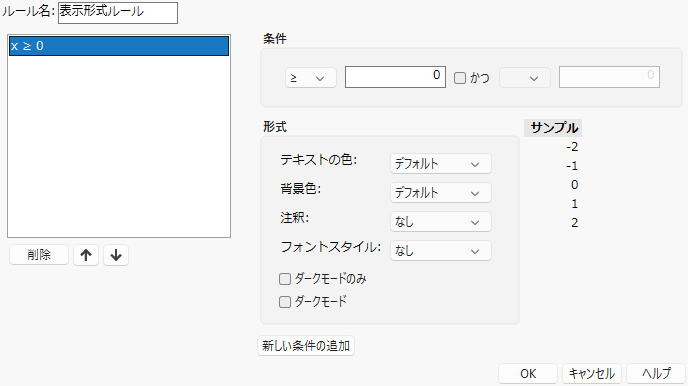Click the disabled second condition value field
Screen dimensions: 688x386
click(x=609, y=77)
